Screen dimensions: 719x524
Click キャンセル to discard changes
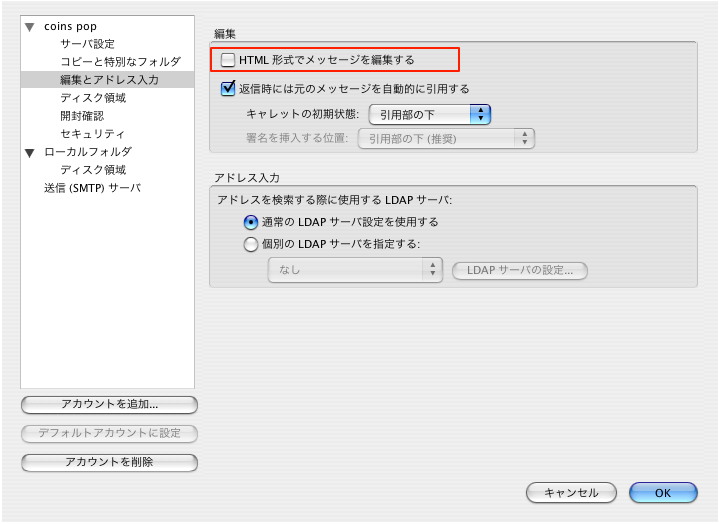point(570,493)
